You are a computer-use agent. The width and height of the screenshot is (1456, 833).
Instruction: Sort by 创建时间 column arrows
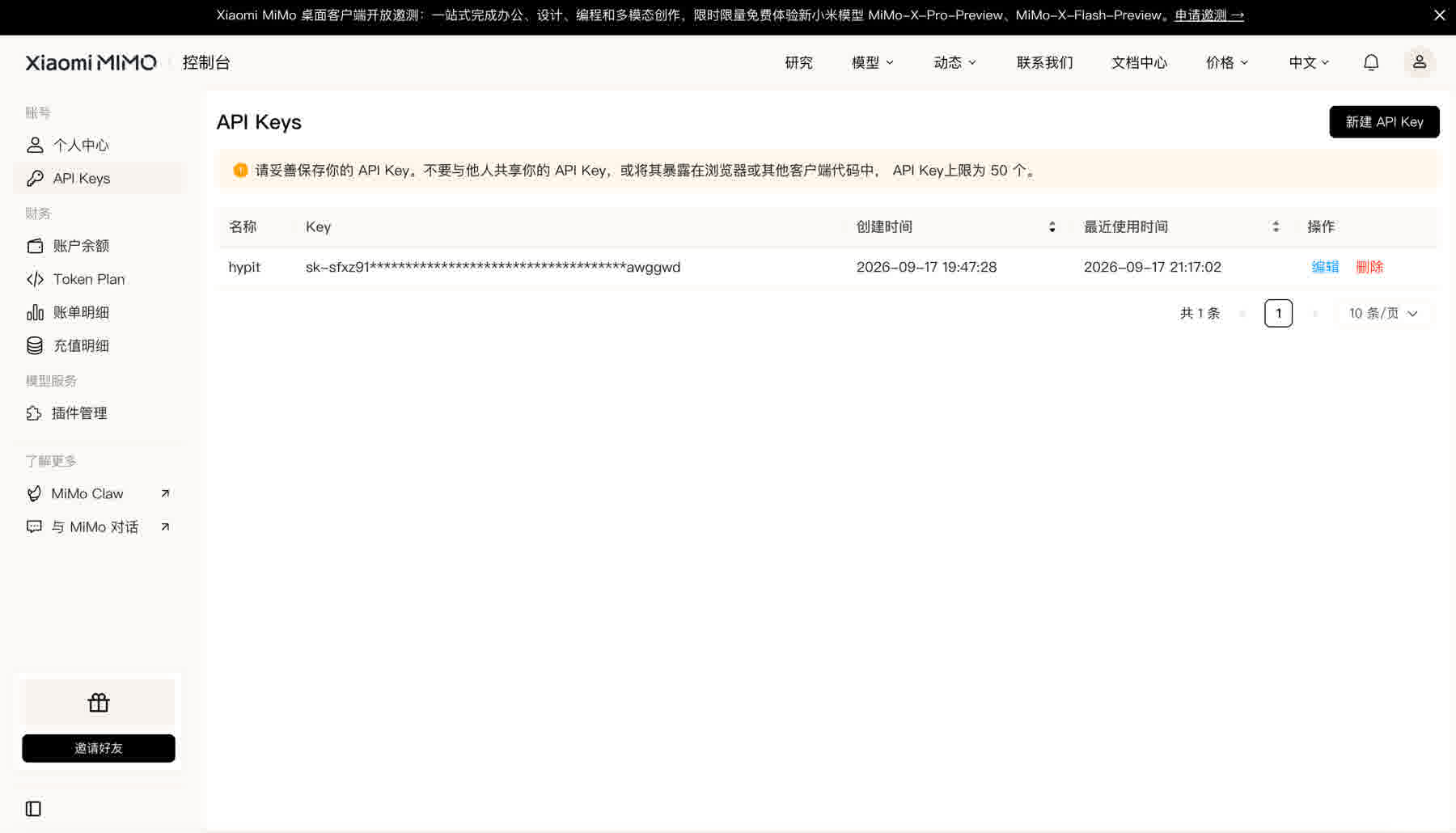[1052, 227]
